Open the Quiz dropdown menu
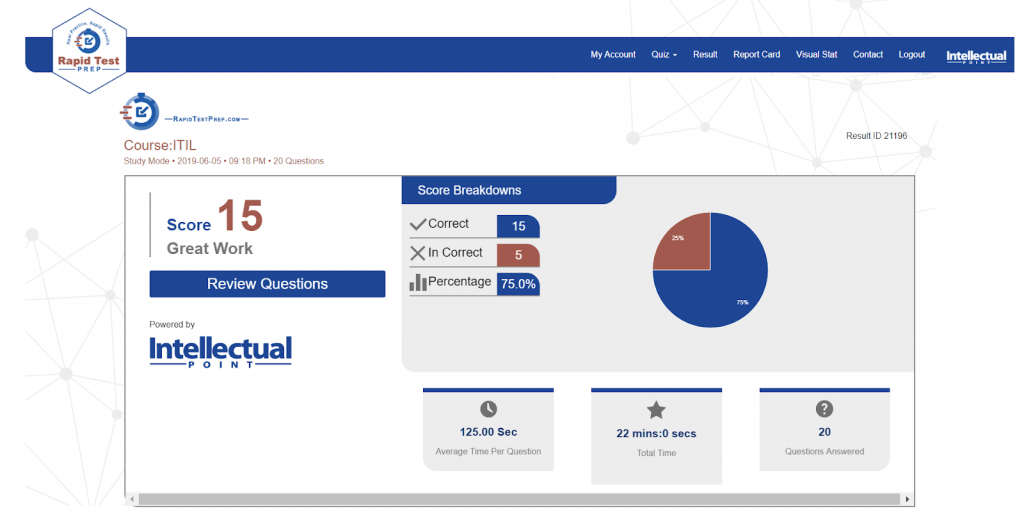The image size is (1024, 515). point(664,55)
